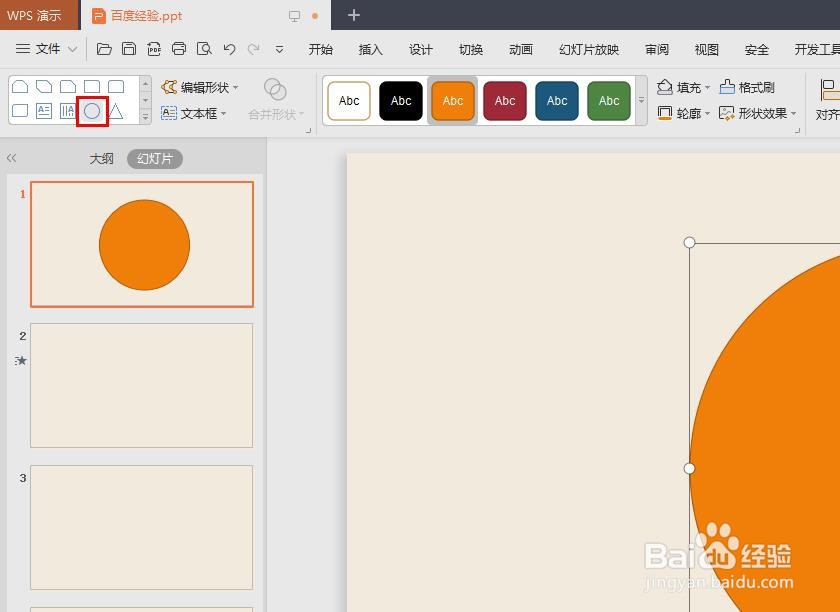The height and width of the screenshot is (612, 840).
Task: Switch to the 开始 (Home) tab
Action: pyautogui.click(x=321, y=49)
